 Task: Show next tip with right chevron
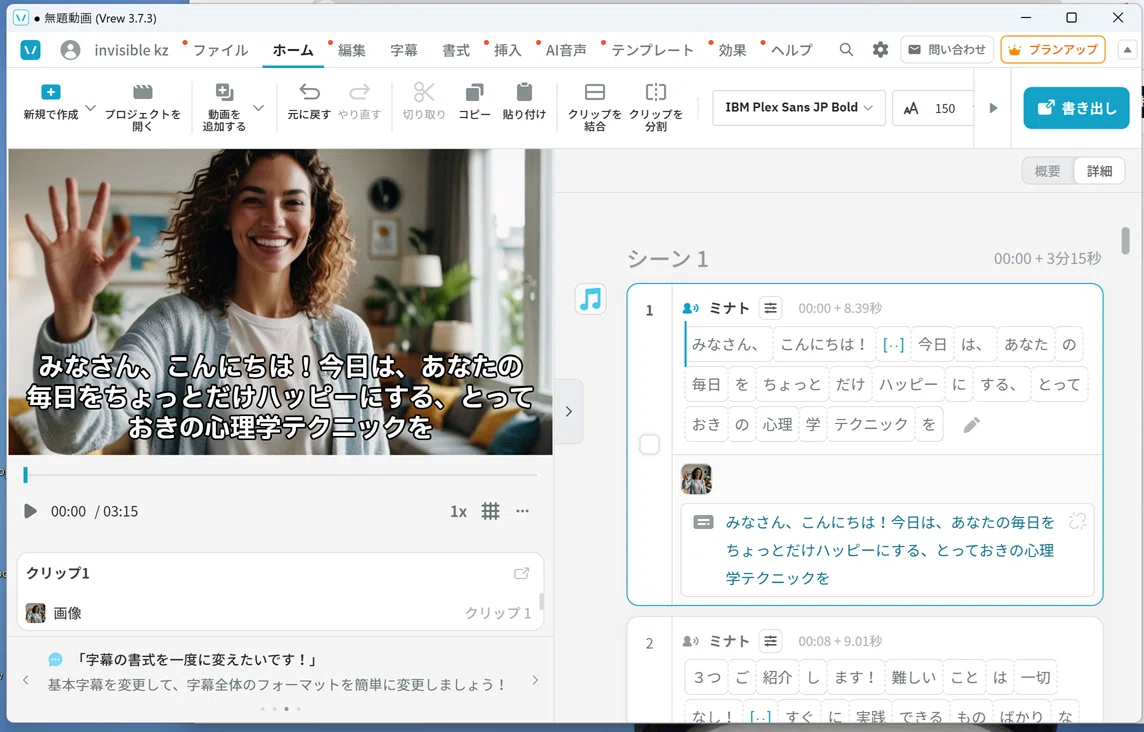click(535, 680)
